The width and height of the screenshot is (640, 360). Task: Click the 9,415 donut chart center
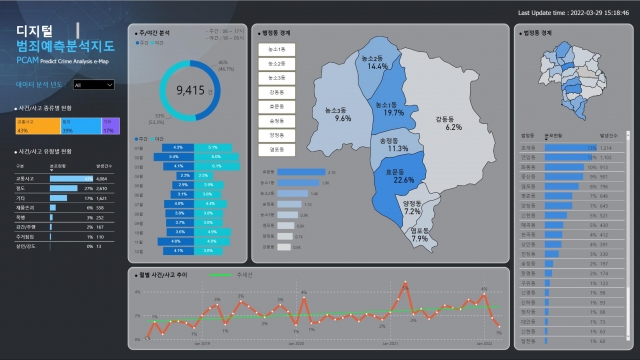pos(190,90)
